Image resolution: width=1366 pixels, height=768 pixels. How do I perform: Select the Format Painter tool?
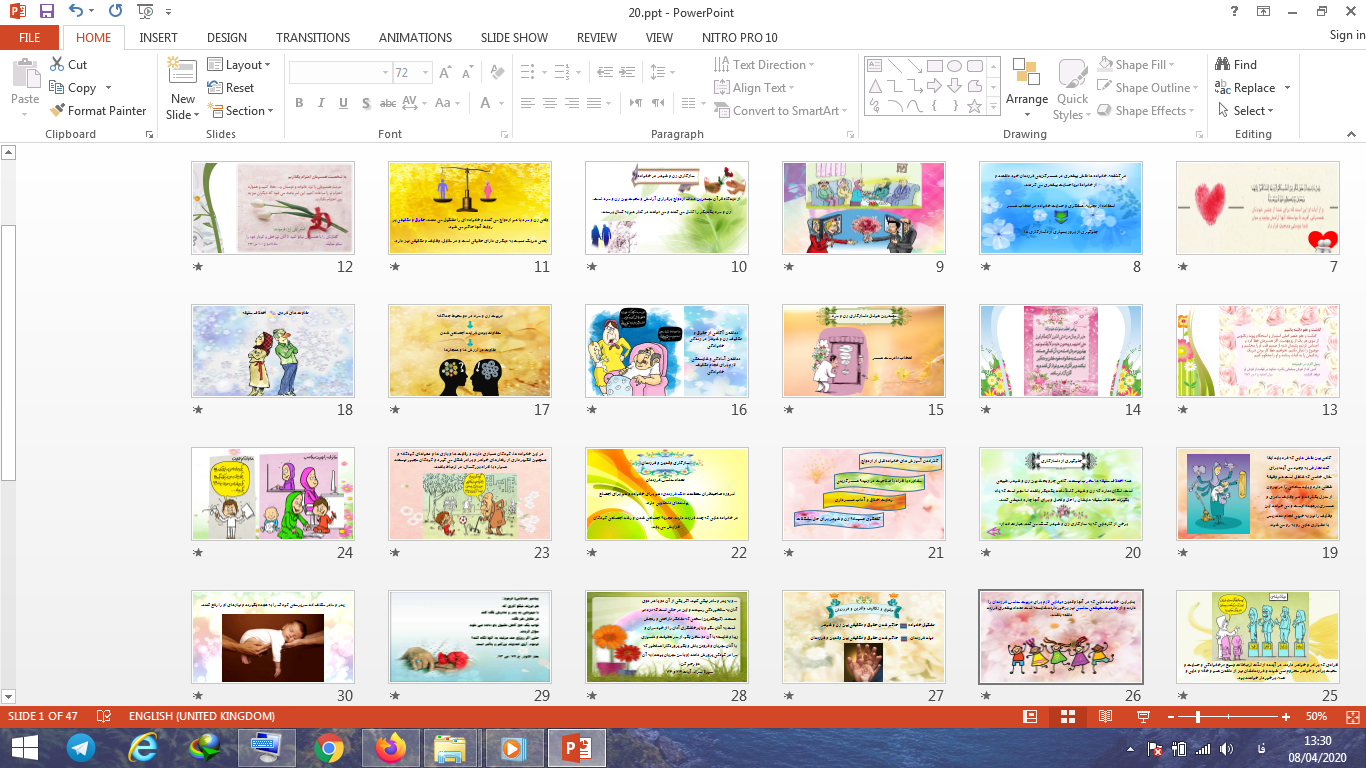(98, 111)
